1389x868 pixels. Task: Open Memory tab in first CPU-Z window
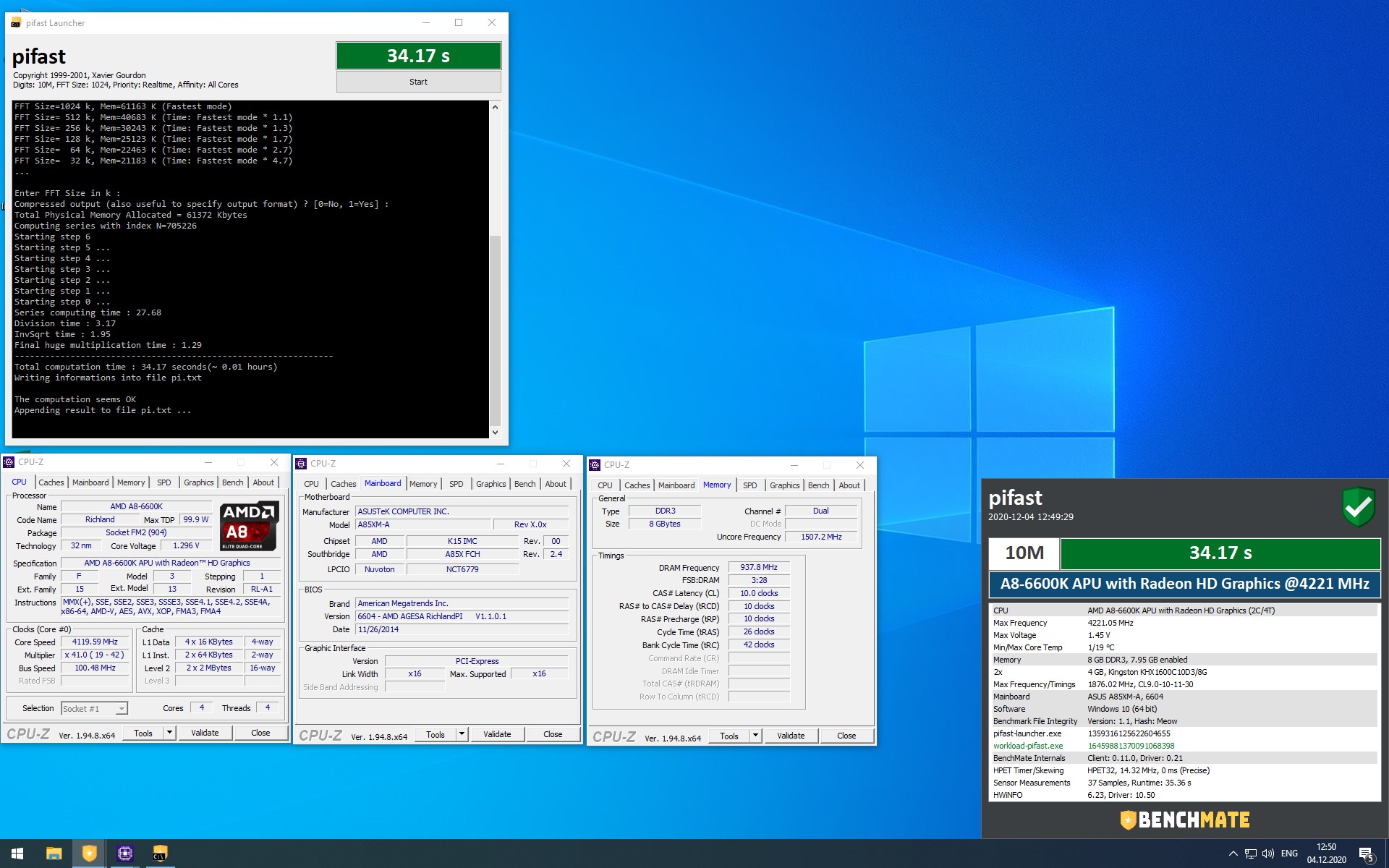coord(131,482)
